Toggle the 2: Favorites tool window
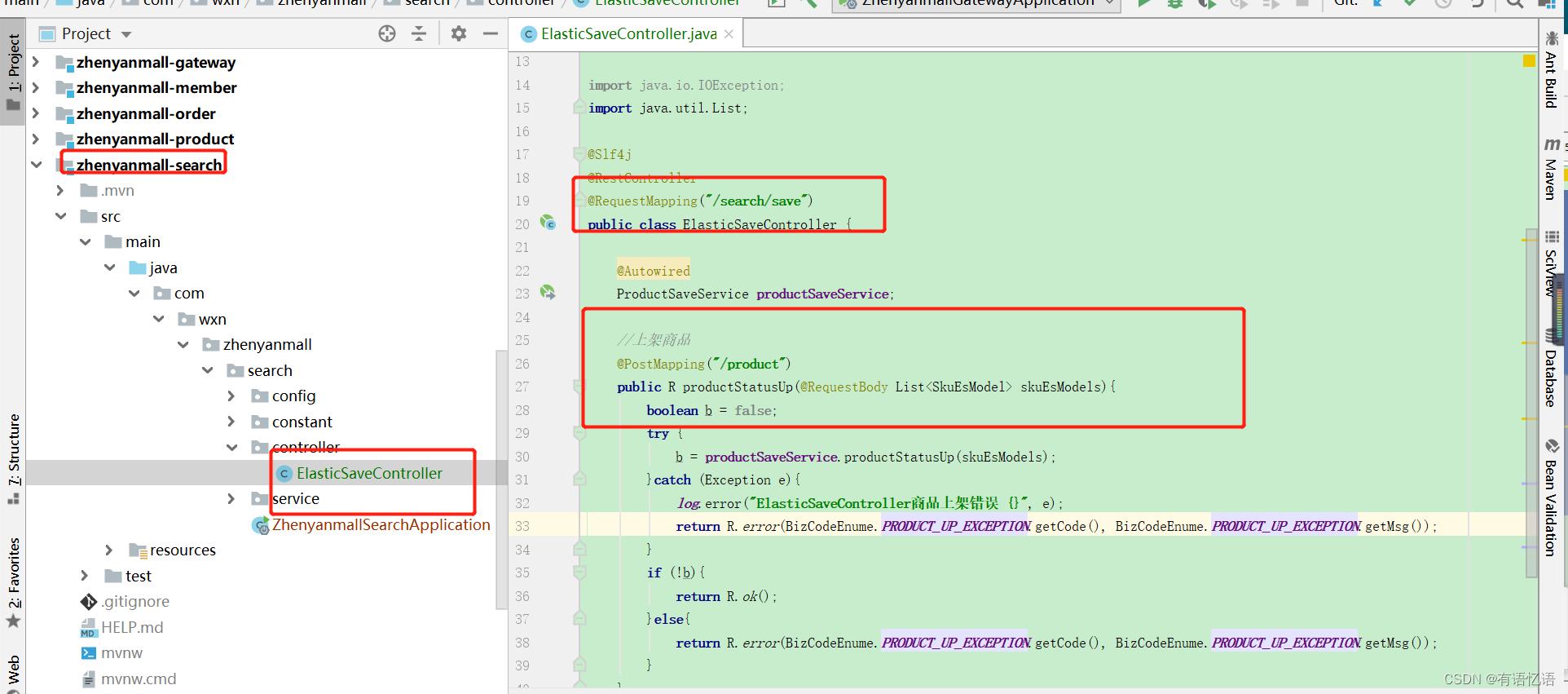The width and height of the screenshot is (1568, 694). pos(13,582)
